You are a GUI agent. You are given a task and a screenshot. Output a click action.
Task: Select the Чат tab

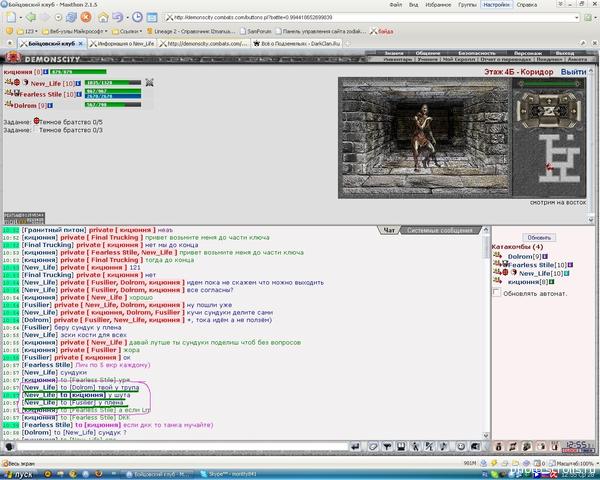(389, 230)
